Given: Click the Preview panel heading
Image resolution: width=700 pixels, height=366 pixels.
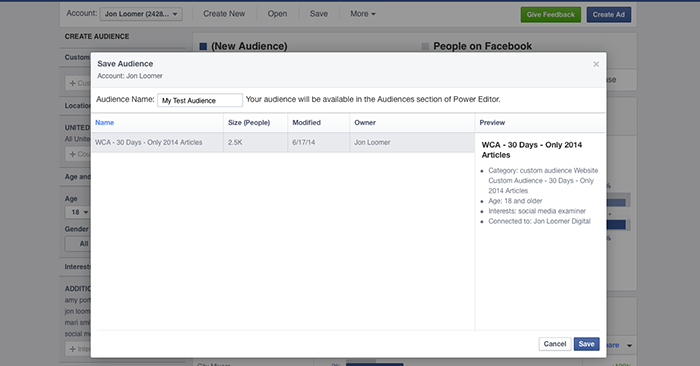Looking at the screenshot, I should [492, 122].
